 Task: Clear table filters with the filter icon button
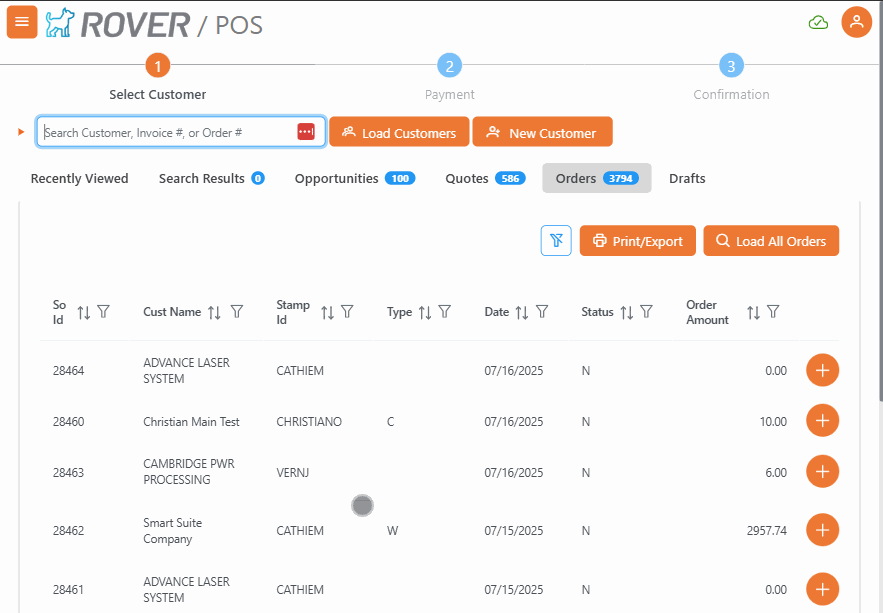click(x=556, y=240)
